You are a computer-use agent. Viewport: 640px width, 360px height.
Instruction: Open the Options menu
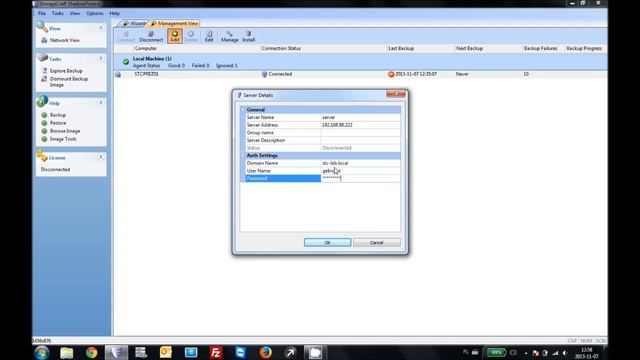pyautogui.click(x=95, y=13)
